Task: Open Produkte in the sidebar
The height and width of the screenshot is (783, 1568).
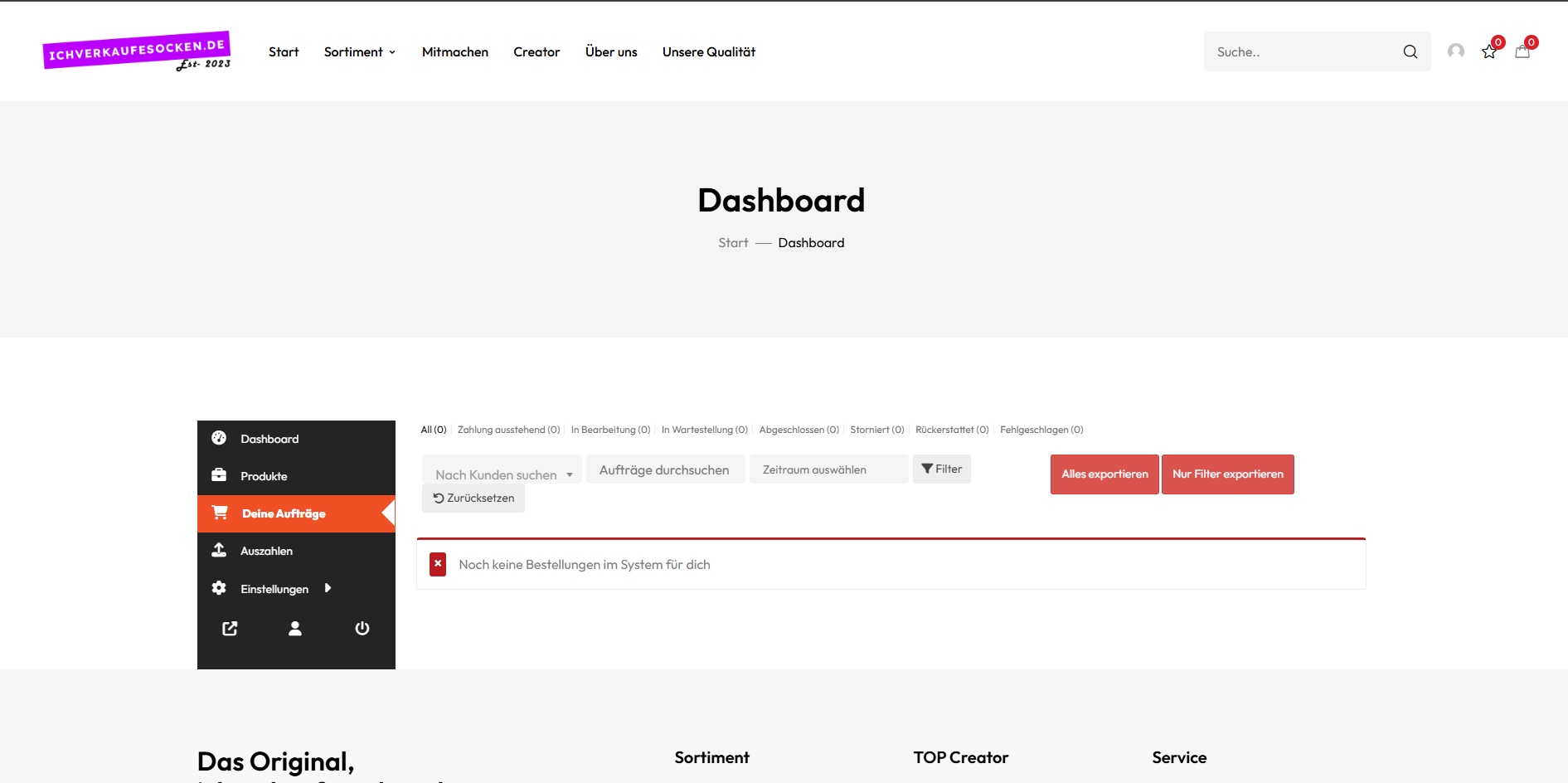Action: coord(264,476)
